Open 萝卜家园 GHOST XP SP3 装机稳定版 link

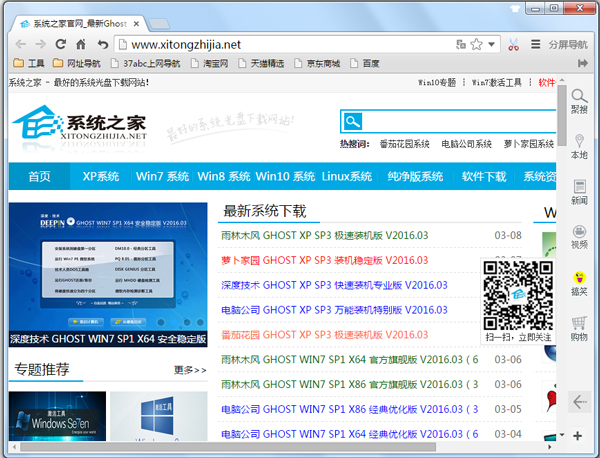click(324, 260)
